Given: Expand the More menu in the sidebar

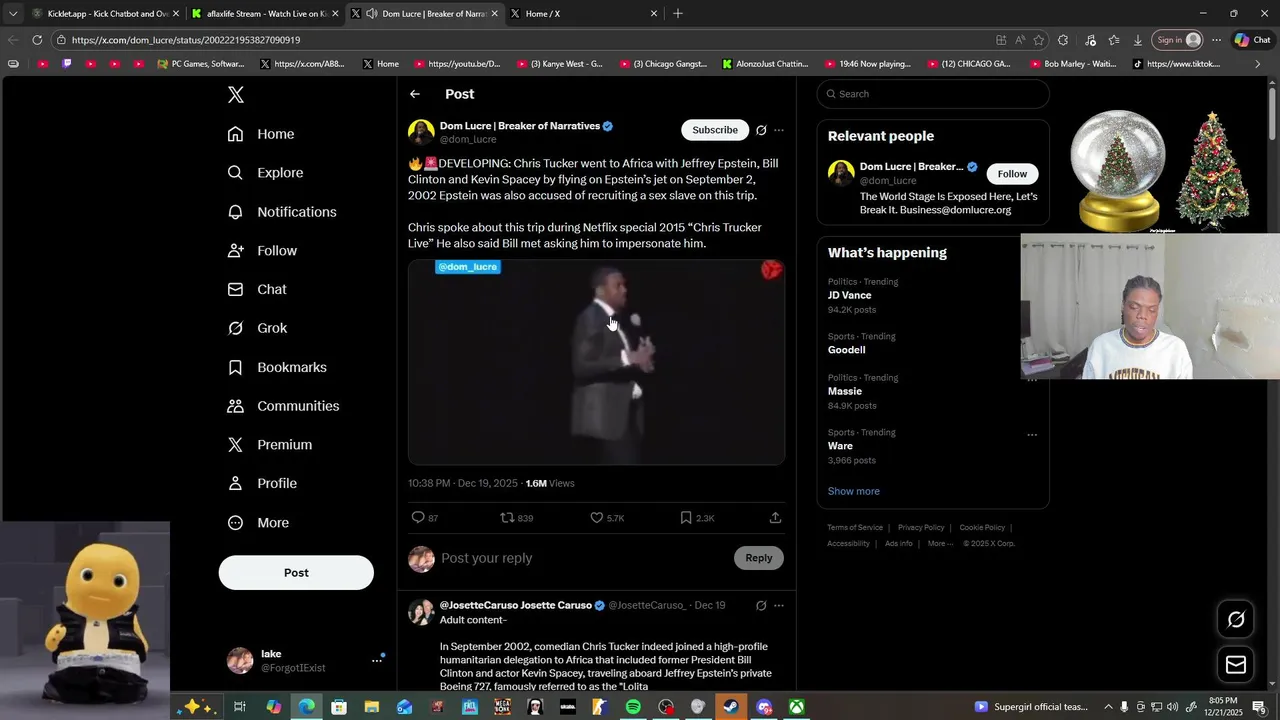Looking at the screenshot, I should (x=258, y=523).
